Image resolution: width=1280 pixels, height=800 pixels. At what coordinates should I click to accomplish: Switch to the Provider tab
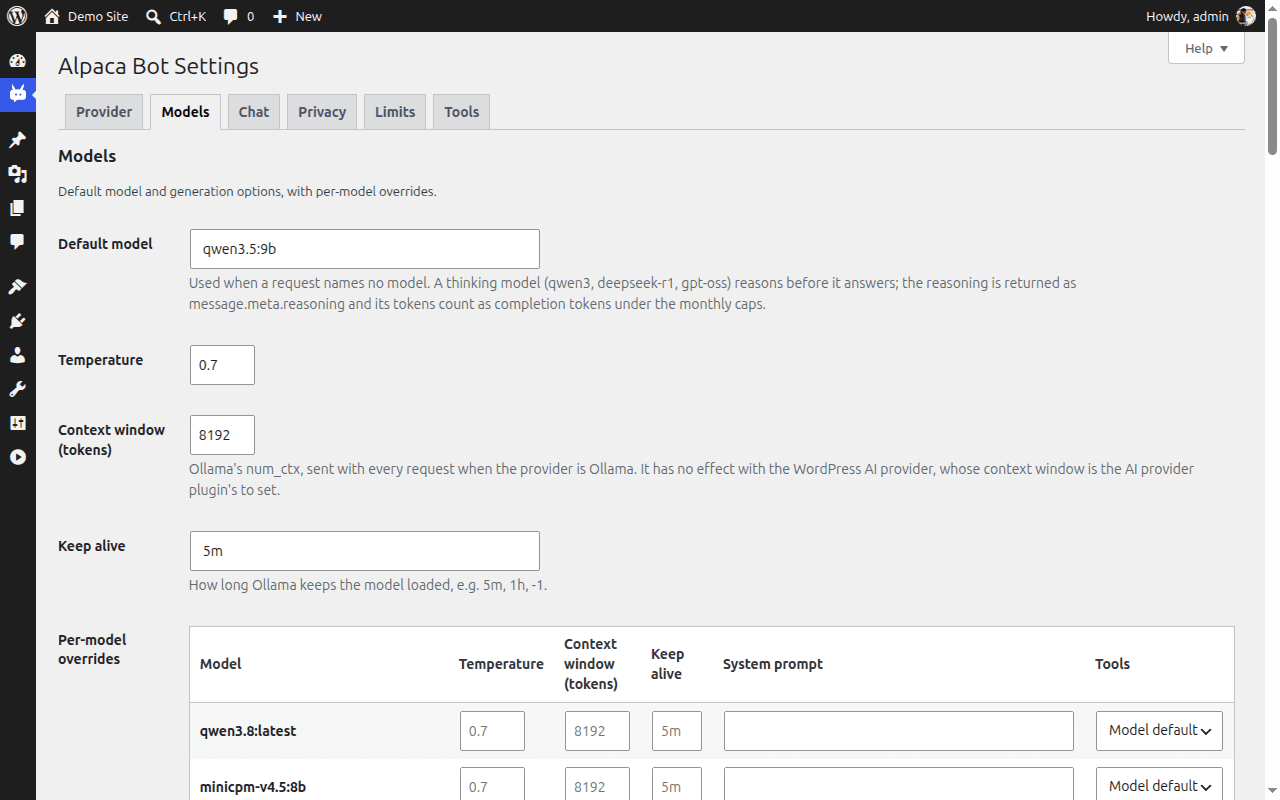(104, 112)
